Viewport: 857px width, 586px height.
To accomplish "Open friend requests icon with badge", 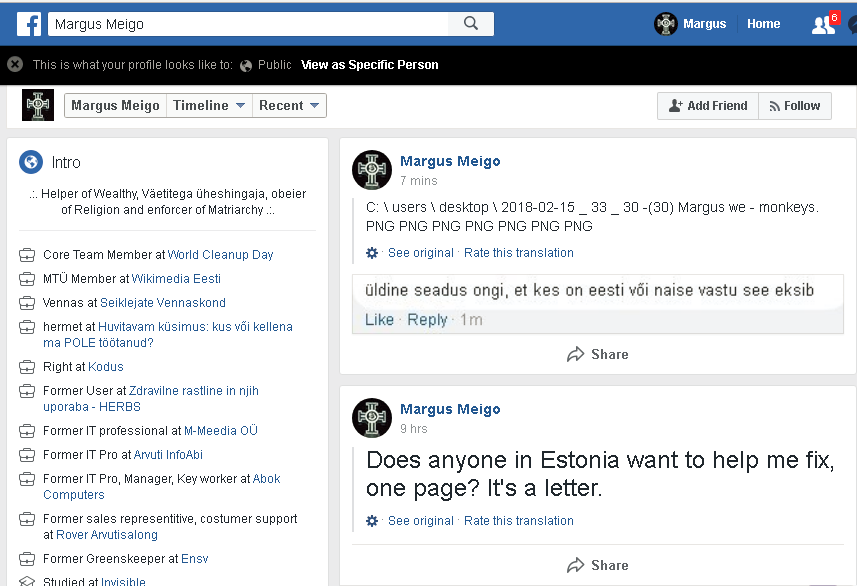I will (x=824, y=24).
